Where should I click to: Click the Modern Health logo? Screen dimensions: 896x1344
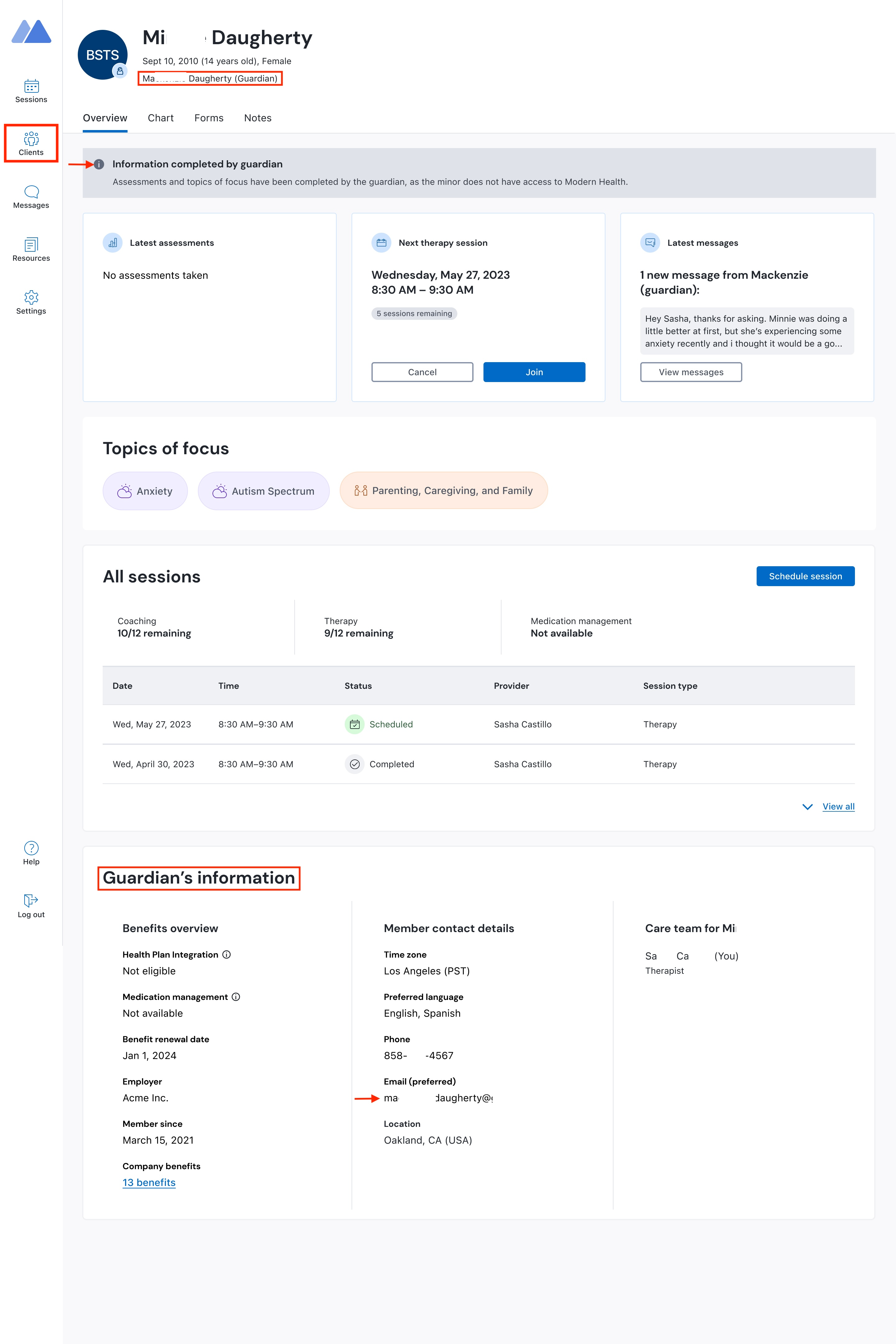(x=31, y=31)
